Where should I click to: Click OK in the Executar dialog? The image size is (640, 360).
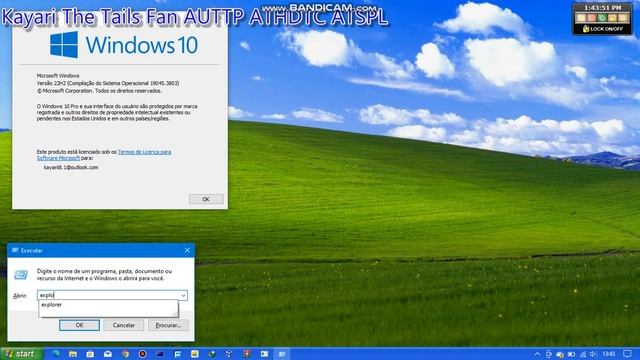(x=79, y=325)
